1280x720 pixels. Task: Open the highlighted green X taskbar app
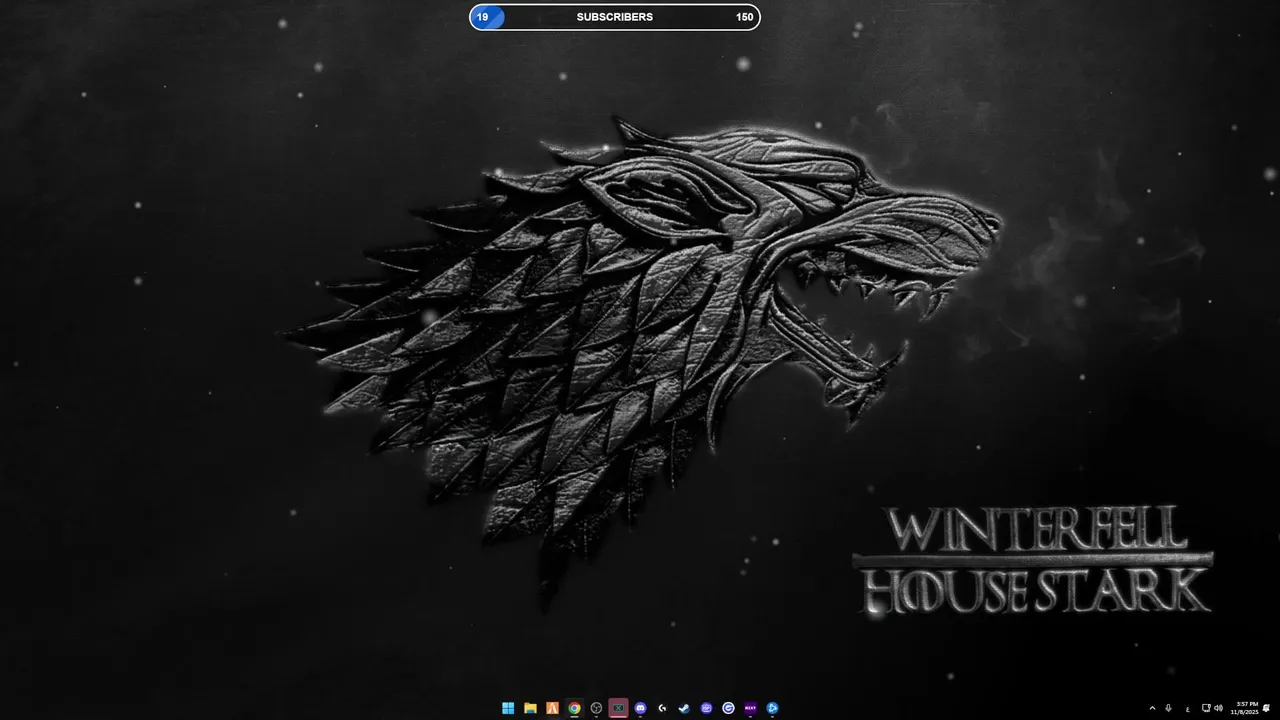coord(618,708)
